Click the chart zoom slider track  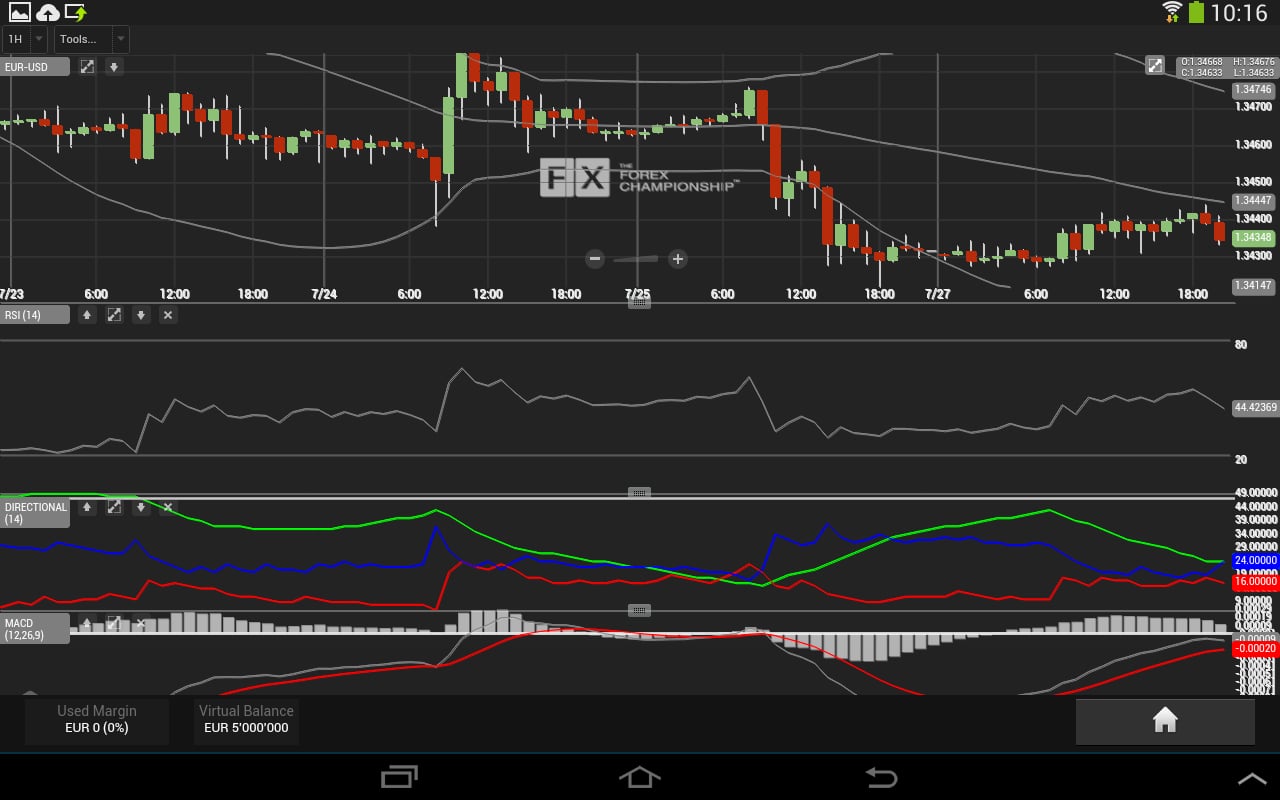tap(636, 259)
